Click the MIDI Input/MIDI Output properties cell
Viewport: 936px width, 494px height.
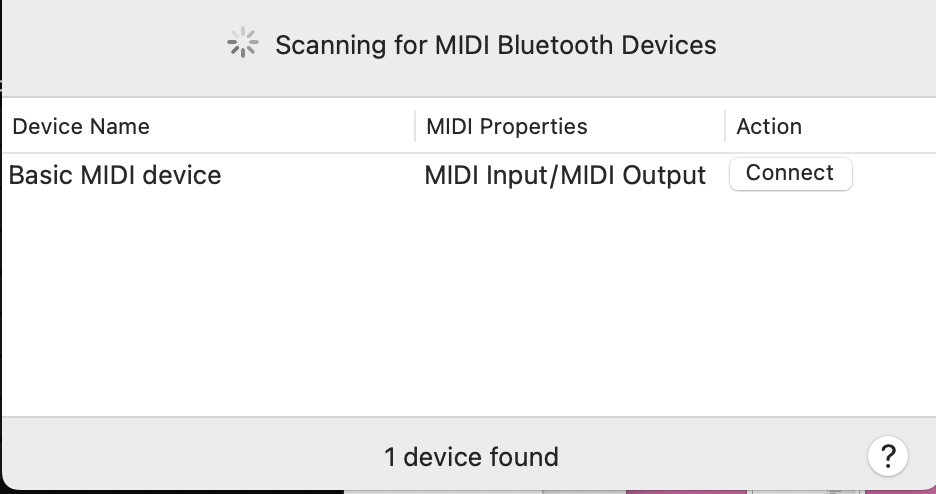(565, 176)
